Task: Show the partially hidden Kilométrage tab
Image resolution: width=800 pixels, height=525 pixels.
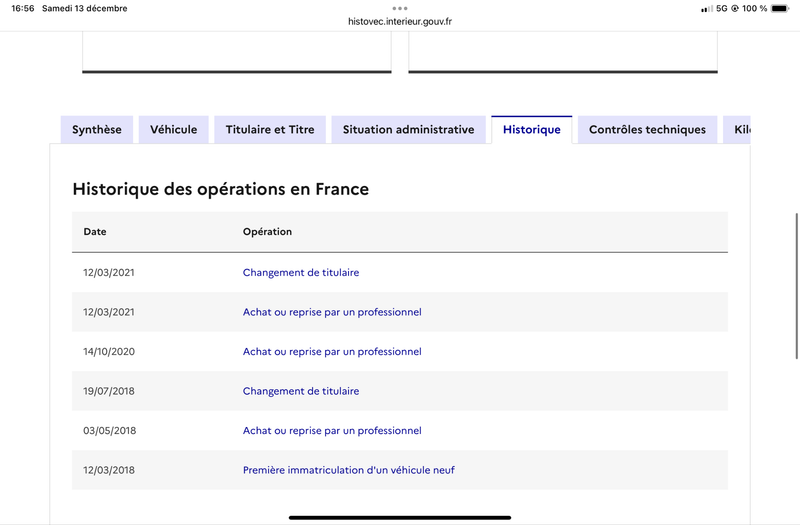Action: 739,130
